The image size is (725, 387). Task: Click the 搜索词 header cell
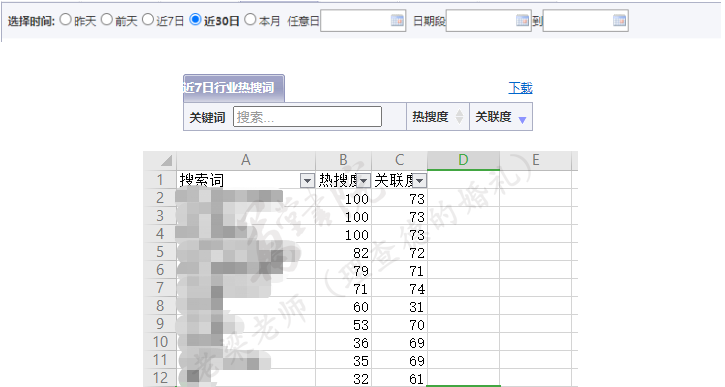pos(246,180)
